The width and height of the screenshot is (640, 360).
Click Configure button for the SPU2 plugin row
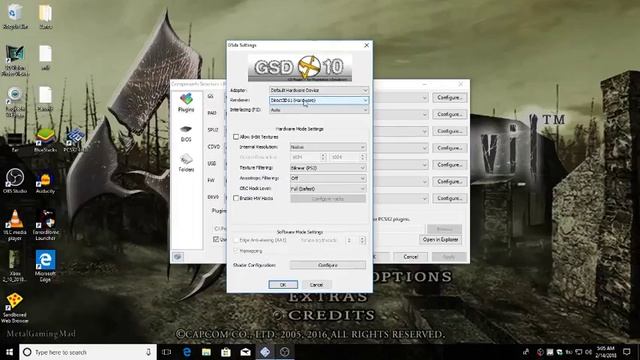click(x=449, y=131)
